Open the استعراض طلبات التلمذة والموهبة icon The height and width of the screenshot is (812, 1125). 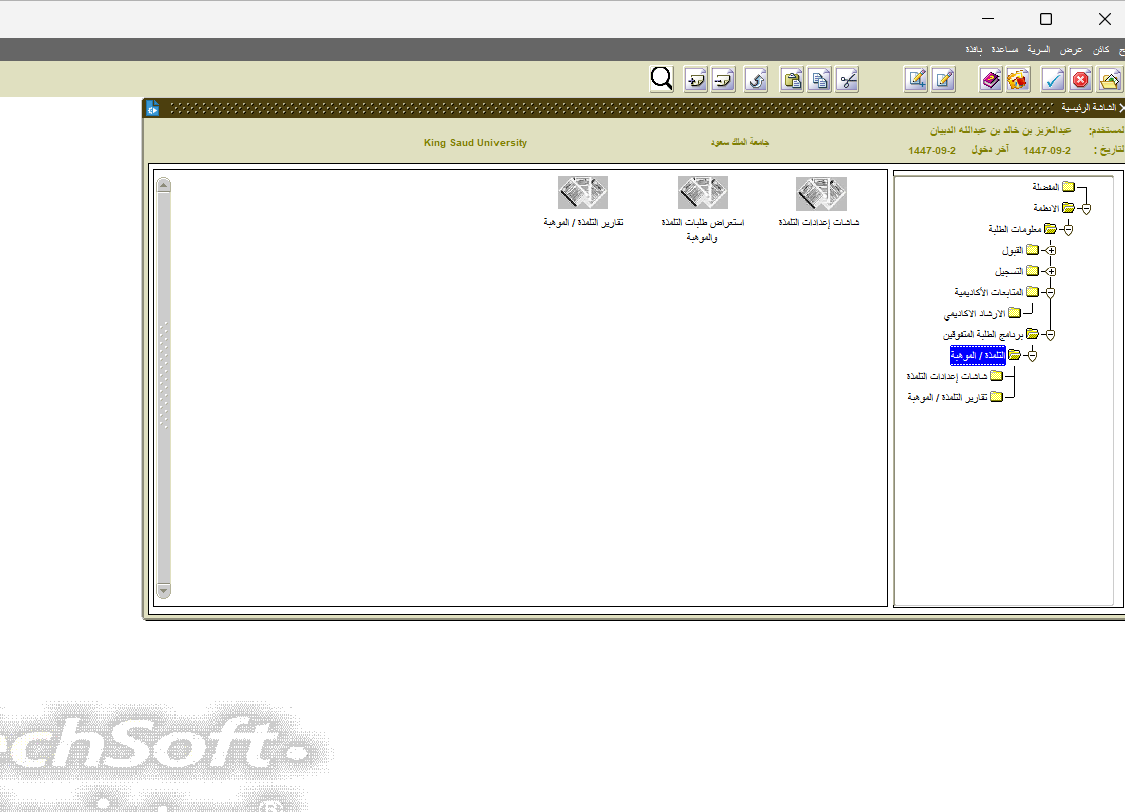(702, 194)
